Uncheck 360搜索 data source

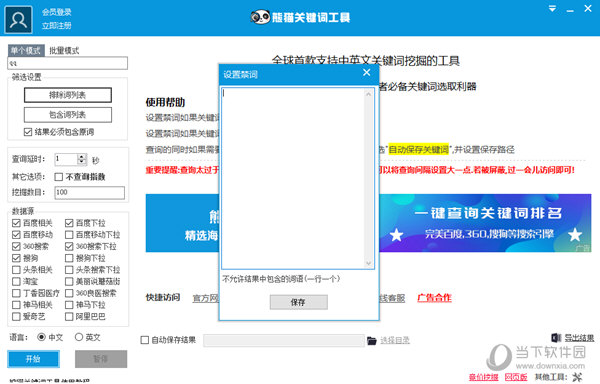click(x=16, y=246)
